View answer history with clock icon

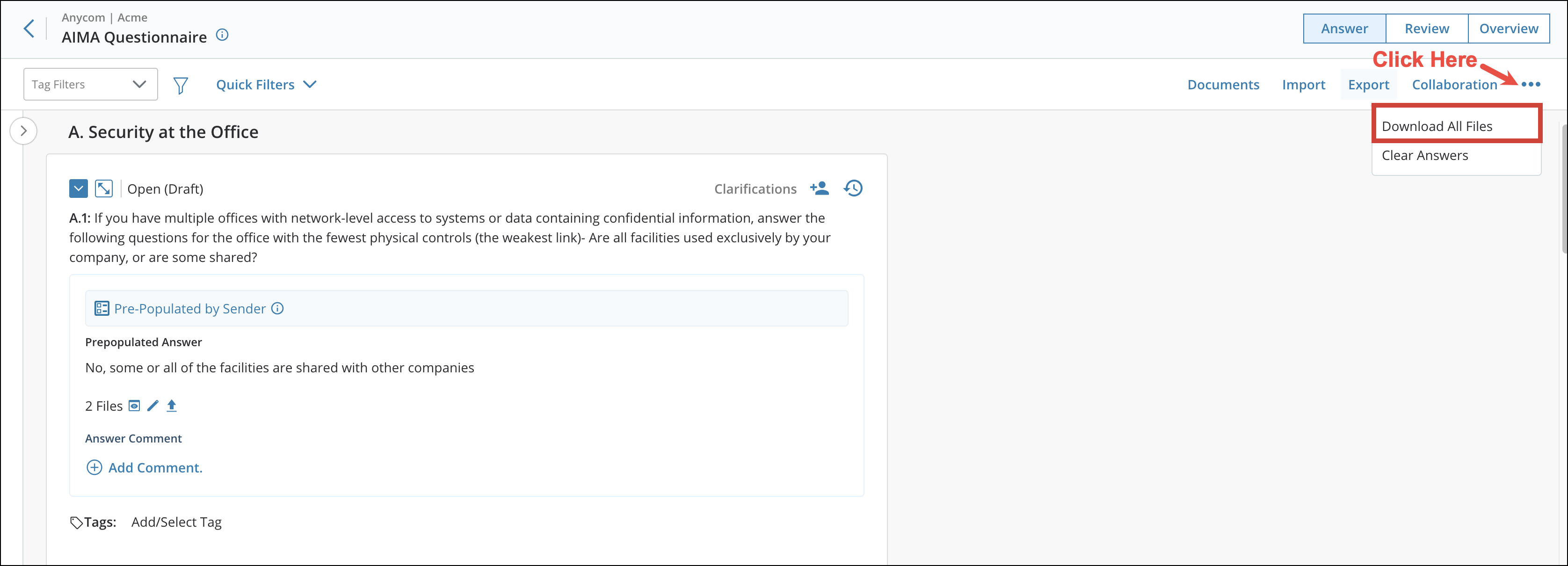(853, 189)
